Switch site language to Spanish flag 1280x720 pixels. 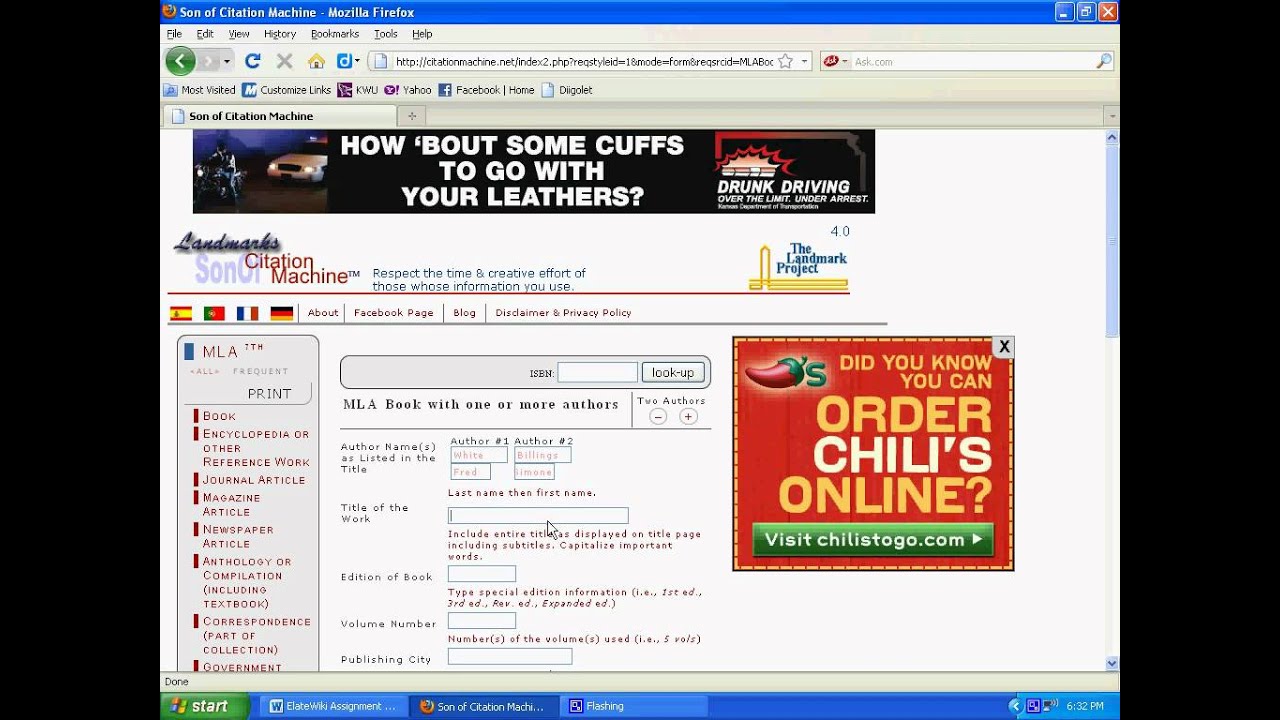181,313
